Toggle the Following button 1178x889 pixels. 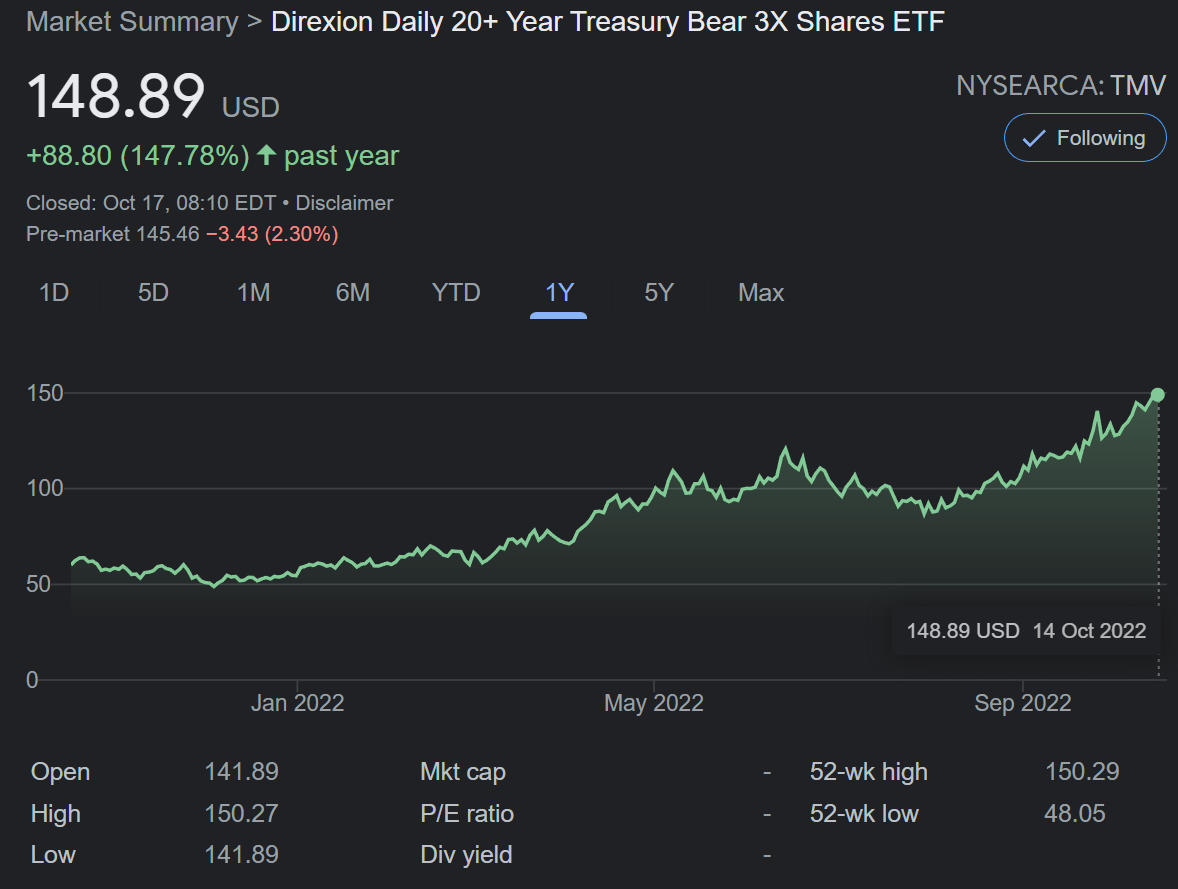point(1085,138)
